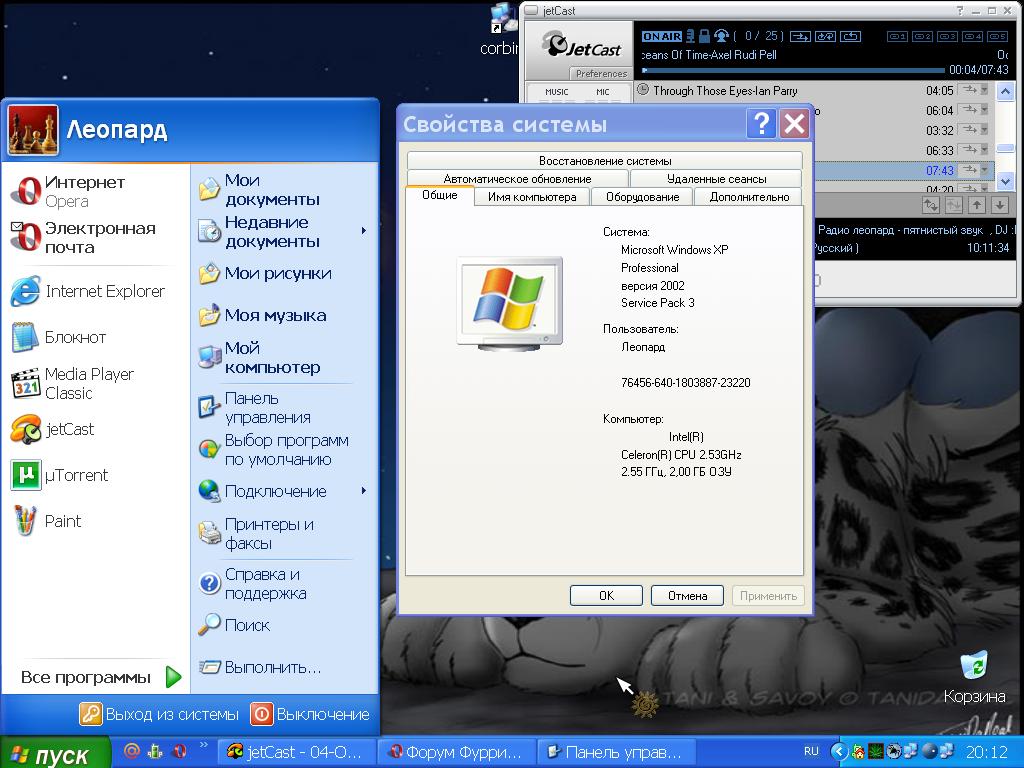The image size is (1024, 768).
Task: Switch to the Оборудование tab
Action: tap(642, 197)
